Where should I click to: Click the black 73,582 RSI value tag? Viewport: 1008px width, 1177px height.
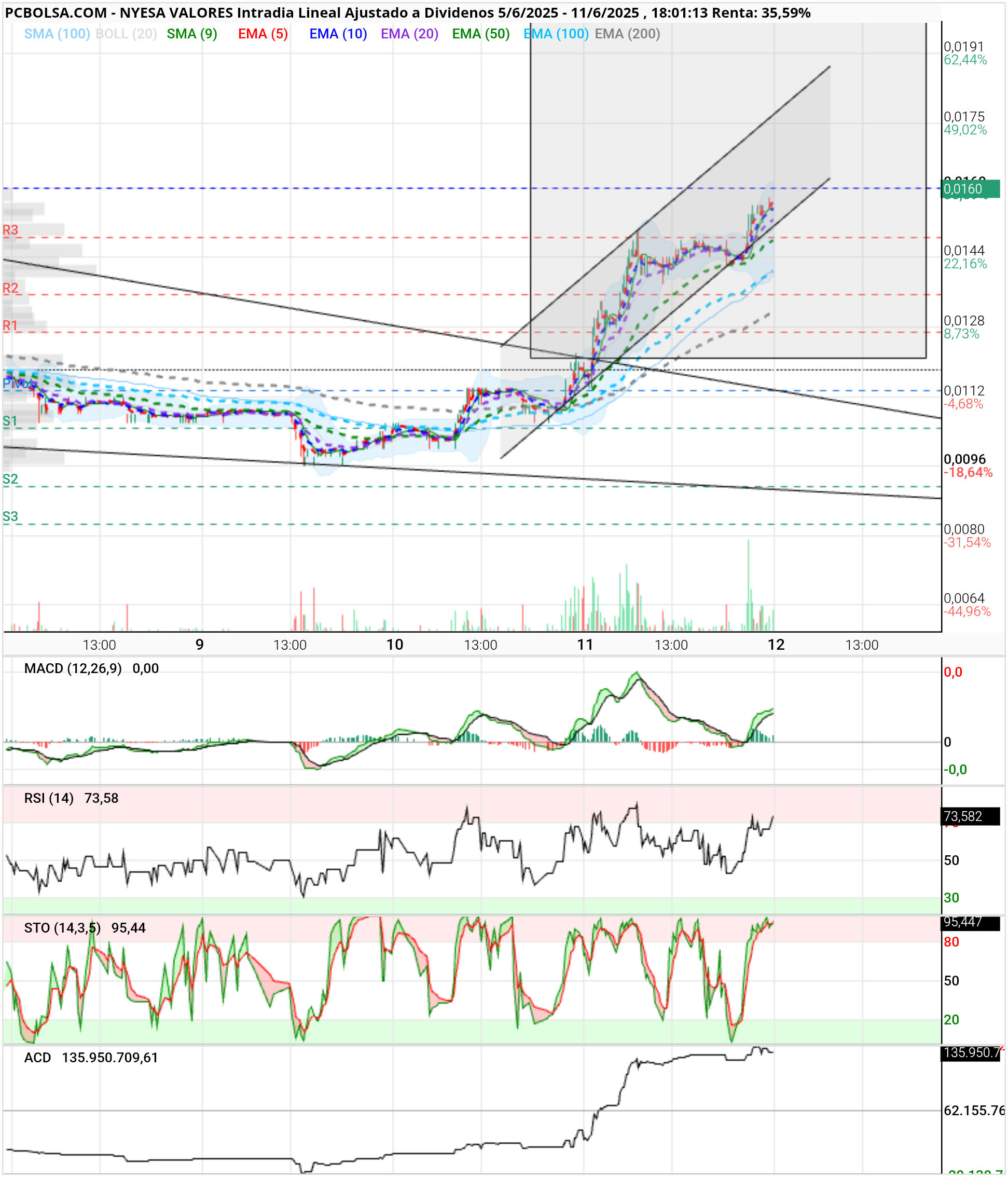click(x=971, y=816)
